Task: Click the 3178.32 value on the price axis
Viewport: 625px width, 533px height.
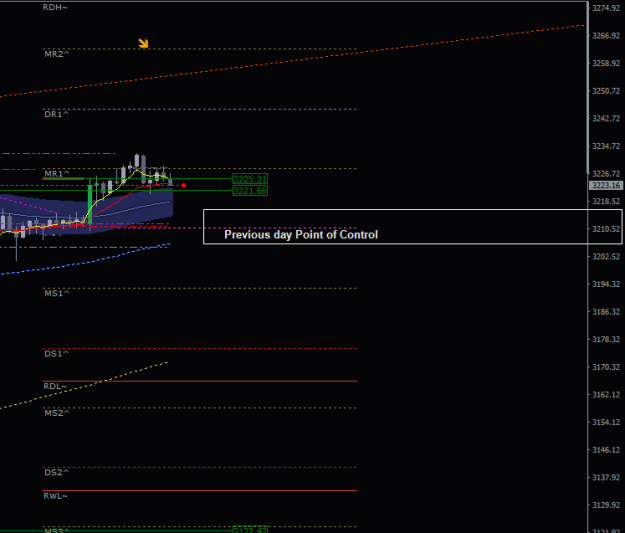Action: [x=606, y=339]
